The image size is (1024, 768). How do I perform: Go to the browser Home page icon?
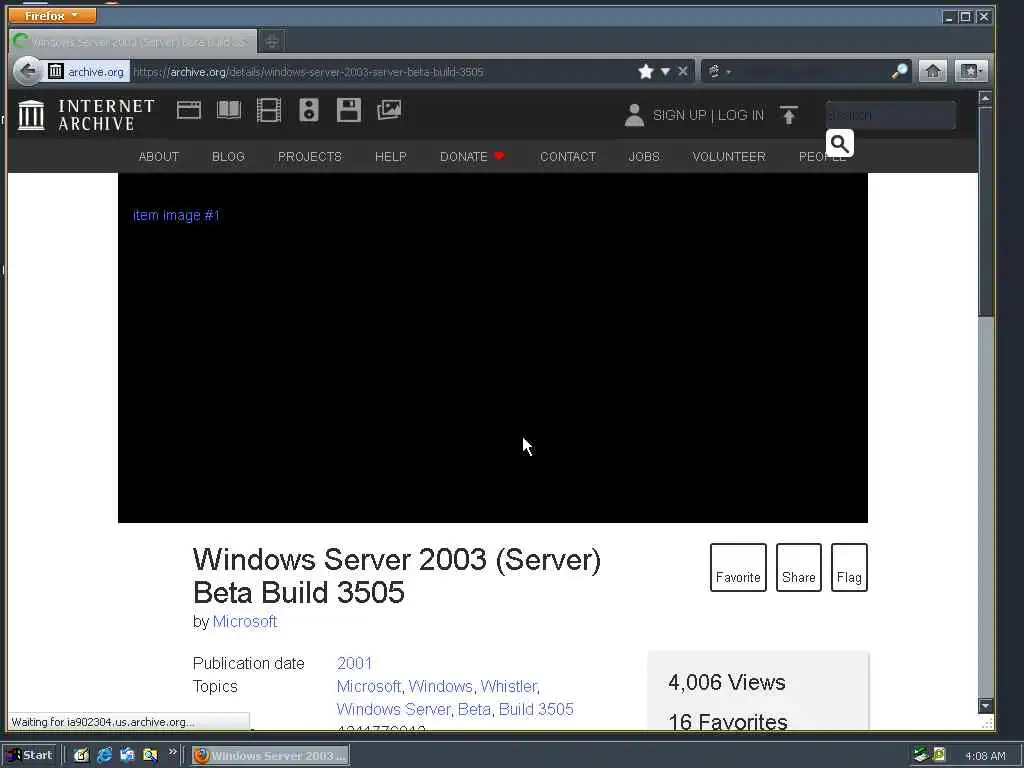tap(933, 71)
